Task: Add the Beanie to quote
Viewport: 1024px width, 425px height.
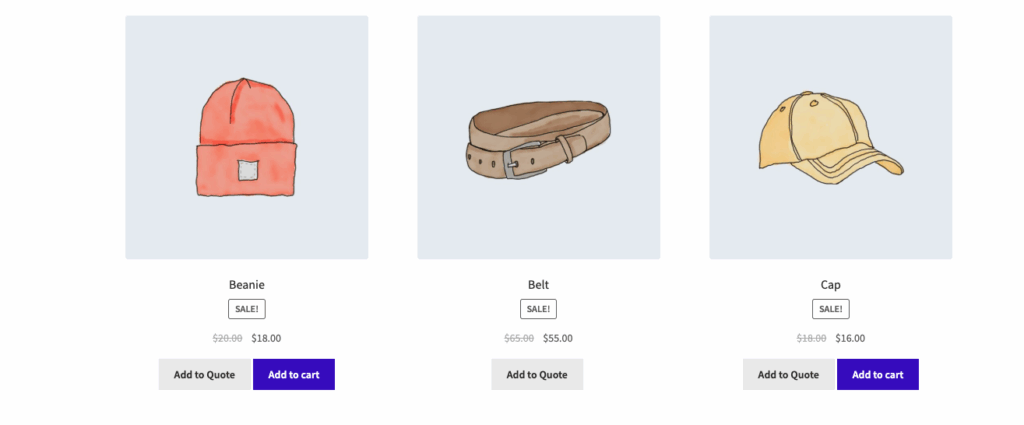Action: click(204, 375)
